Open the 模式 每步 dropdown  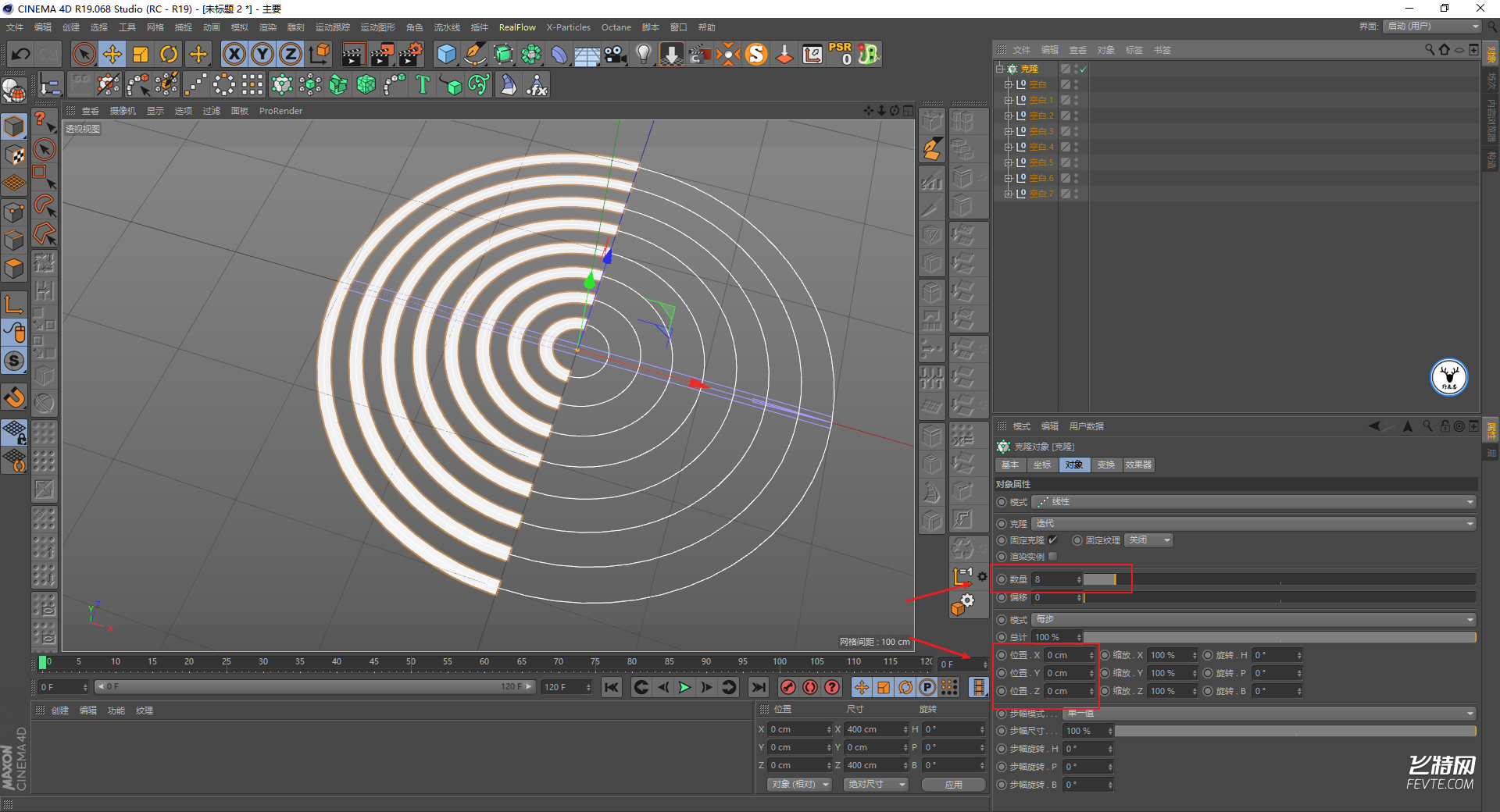coord(1254,620)
